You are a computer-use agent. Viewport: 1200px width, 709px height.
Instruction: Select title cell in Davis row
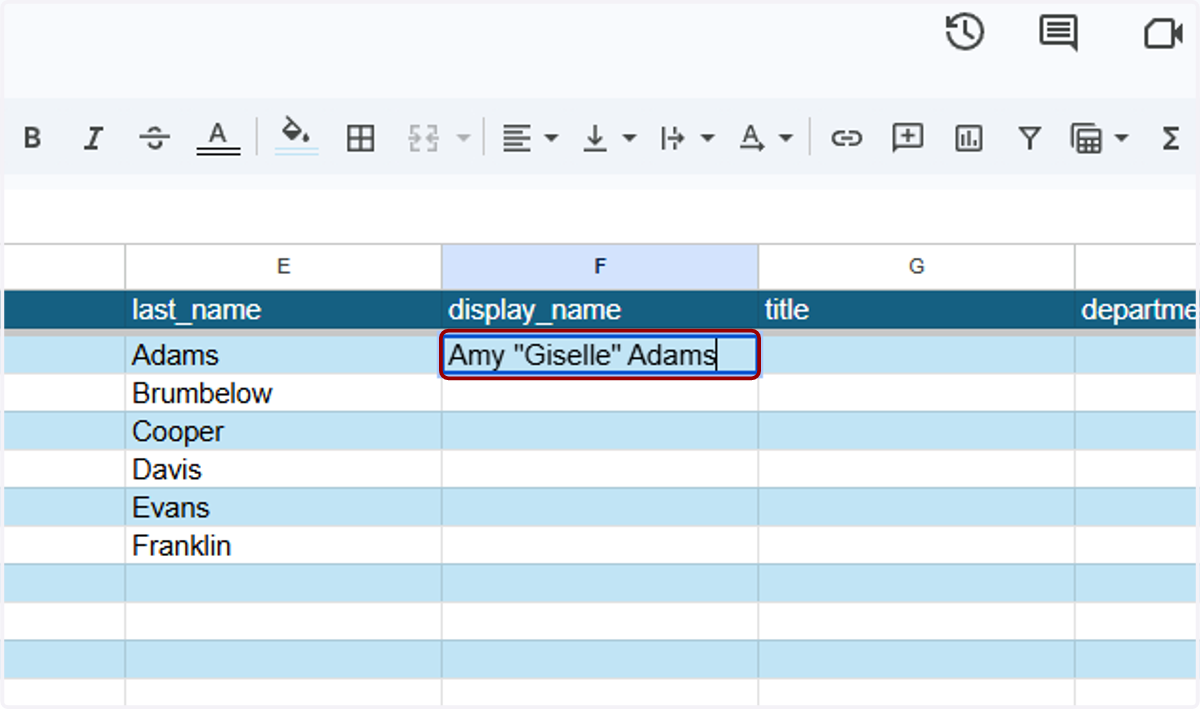pos(916,469)
